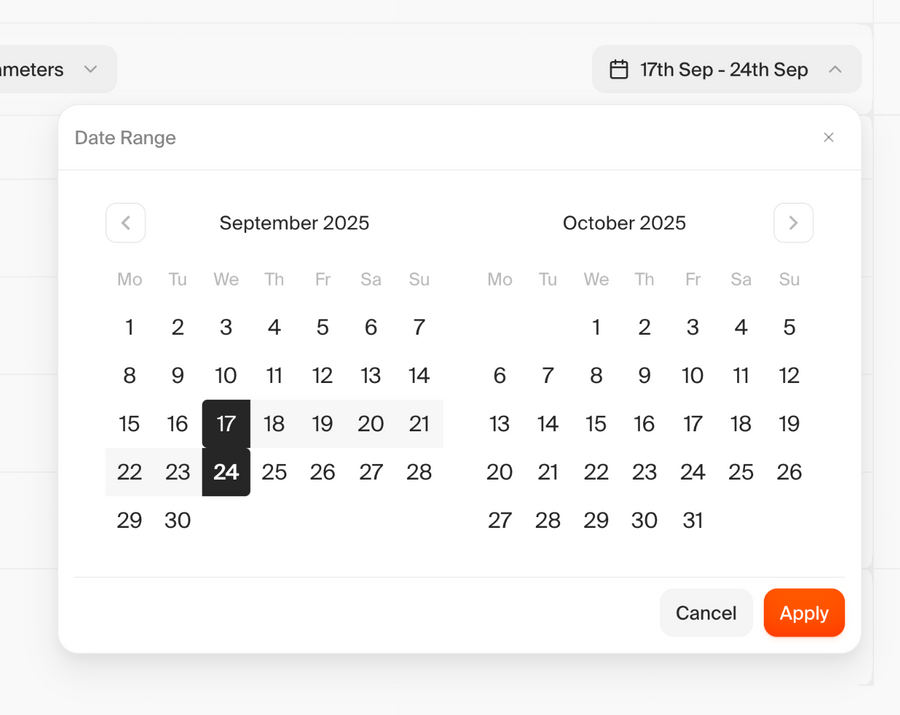Apply the selected date range
Screen dimensions: 900x715
(x=804, y=613)
